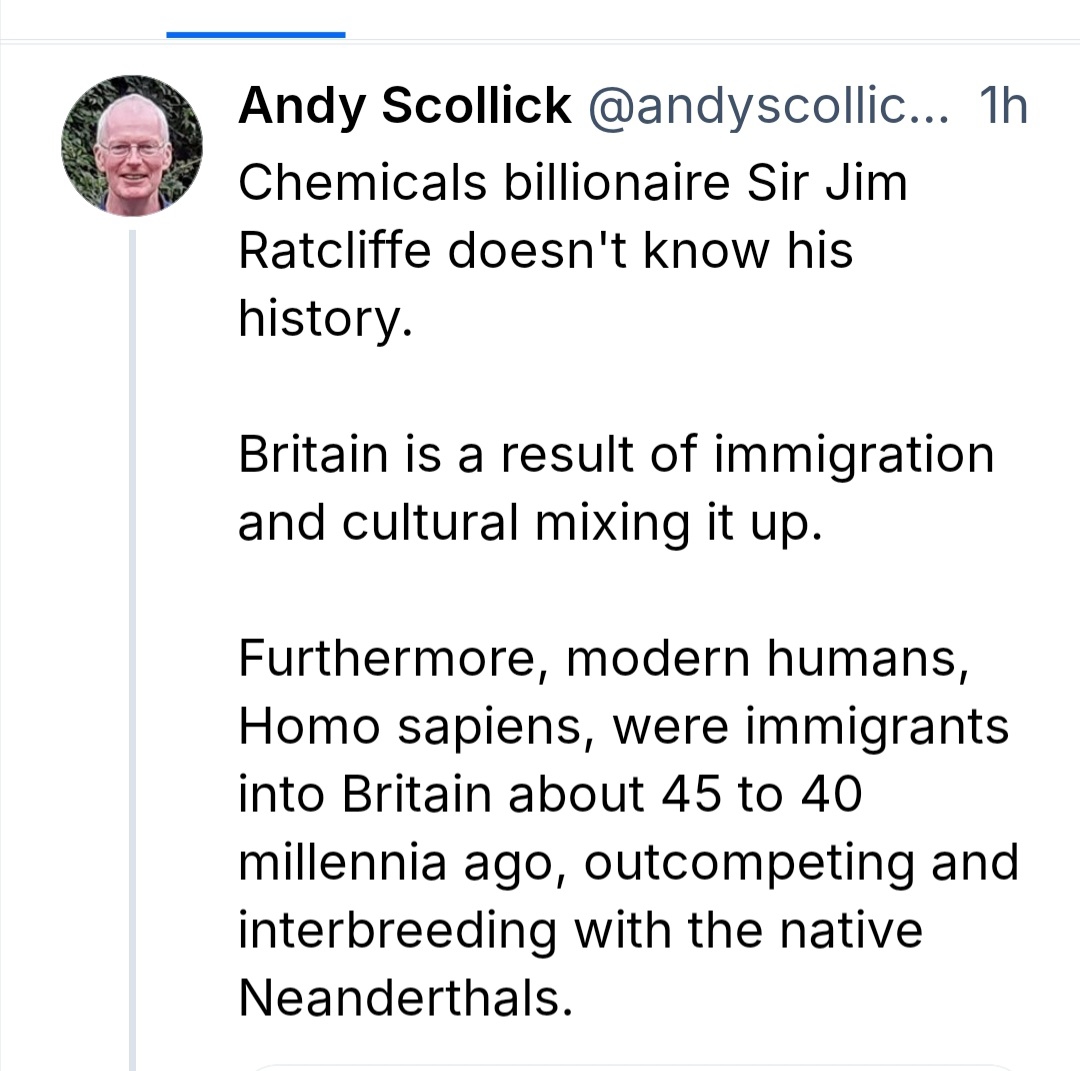Open Andy Scollick's profile picture
The height and width of the screenshot is (1071, 1080).
(132, 145)
